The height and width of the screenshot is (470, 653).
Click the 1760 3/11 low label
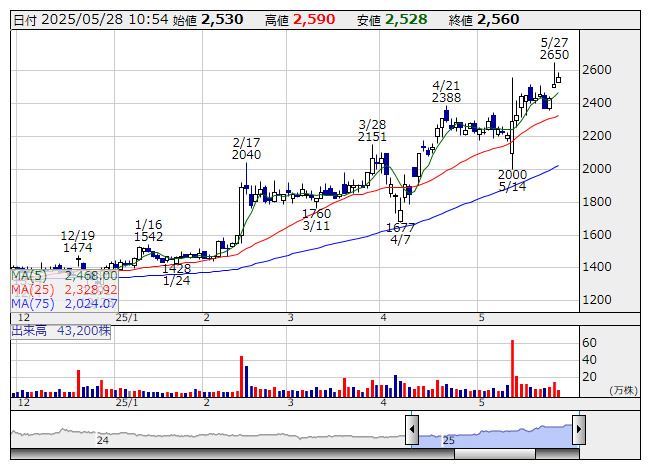(x=317, y=219)
